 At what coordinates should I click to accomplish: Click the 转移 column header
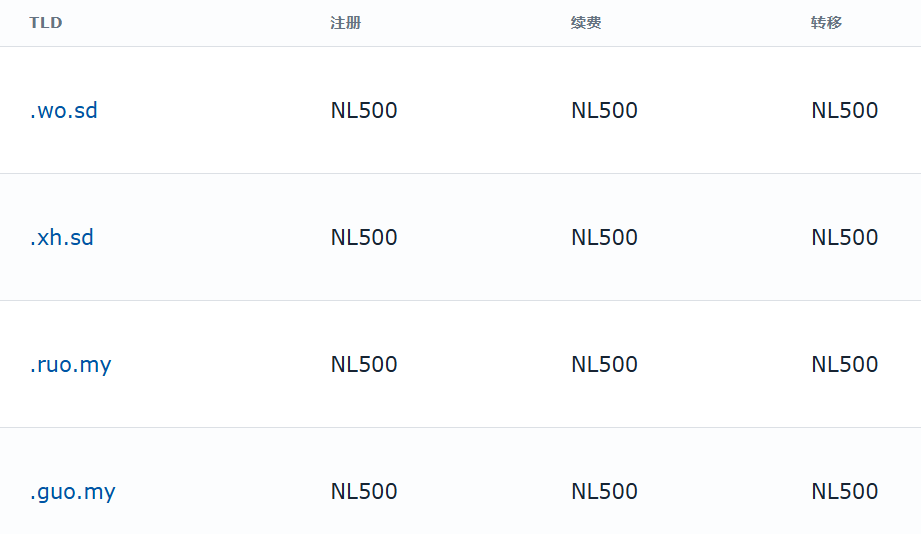coord(826,23)
